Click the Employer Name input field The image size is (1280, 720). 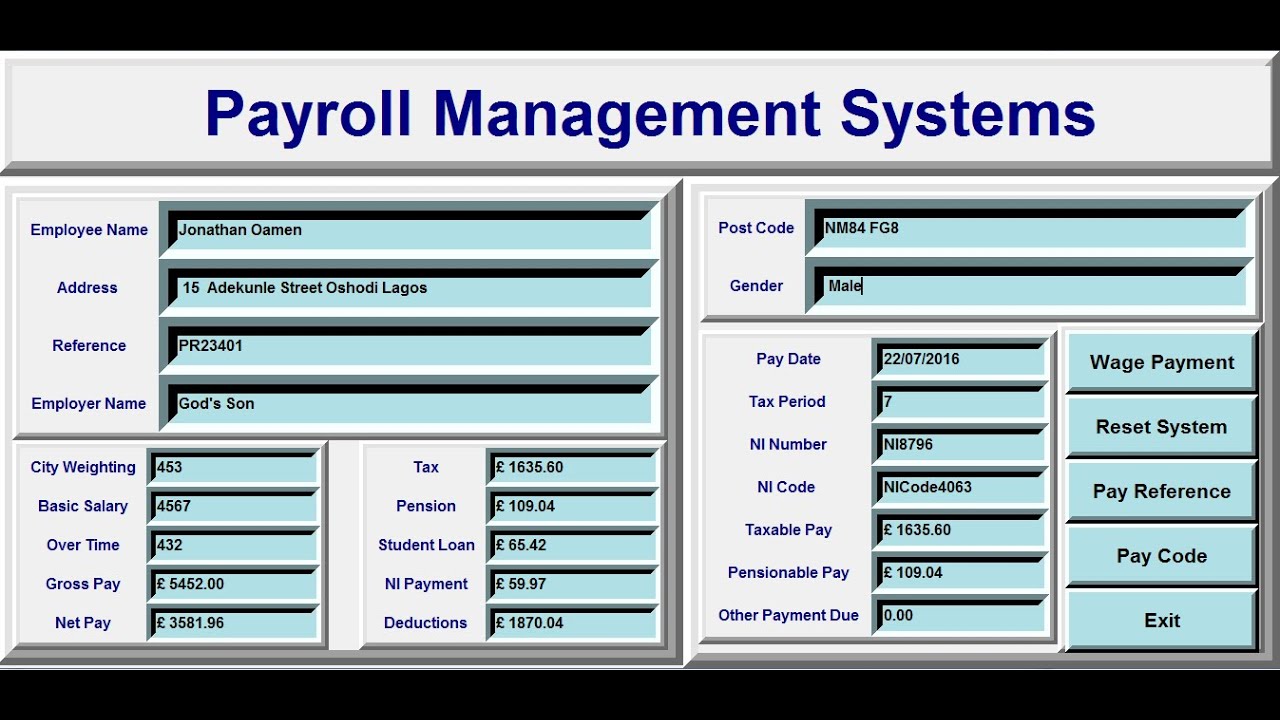pyautogui.click(x=409, y=403)
